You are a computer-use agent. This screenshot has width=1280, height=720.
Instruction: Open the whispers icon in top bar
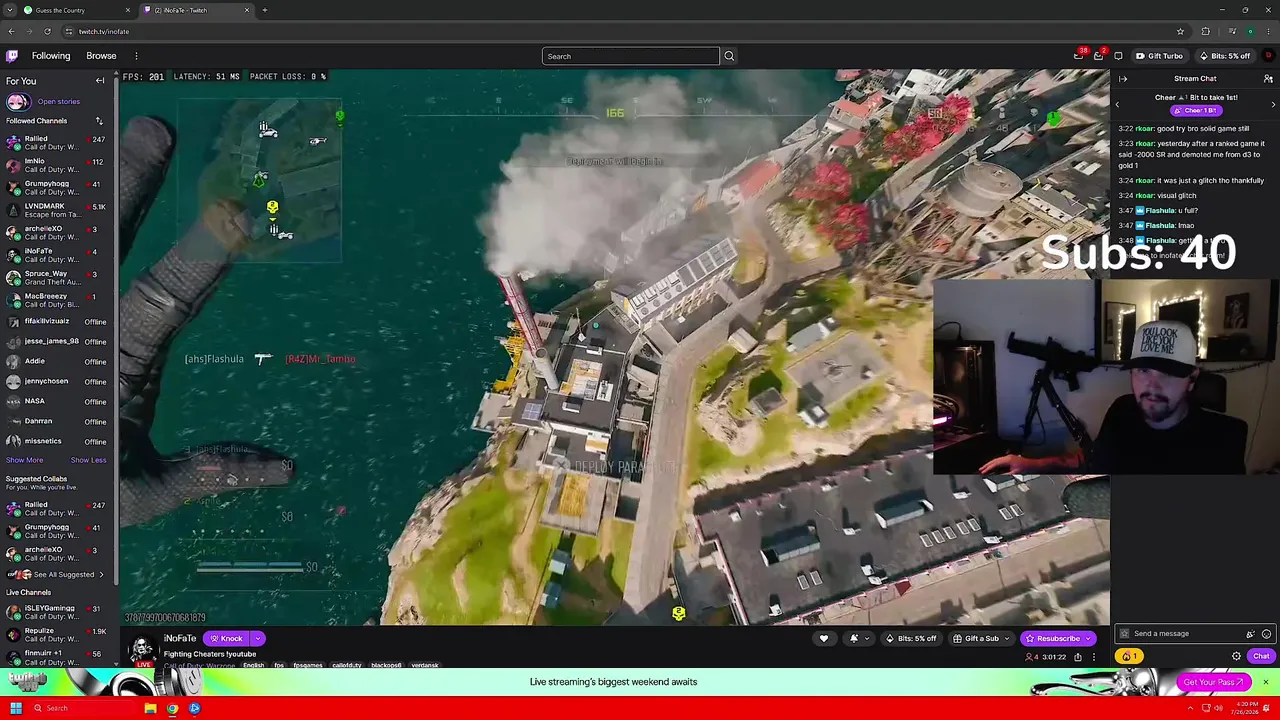point(1118,56)
